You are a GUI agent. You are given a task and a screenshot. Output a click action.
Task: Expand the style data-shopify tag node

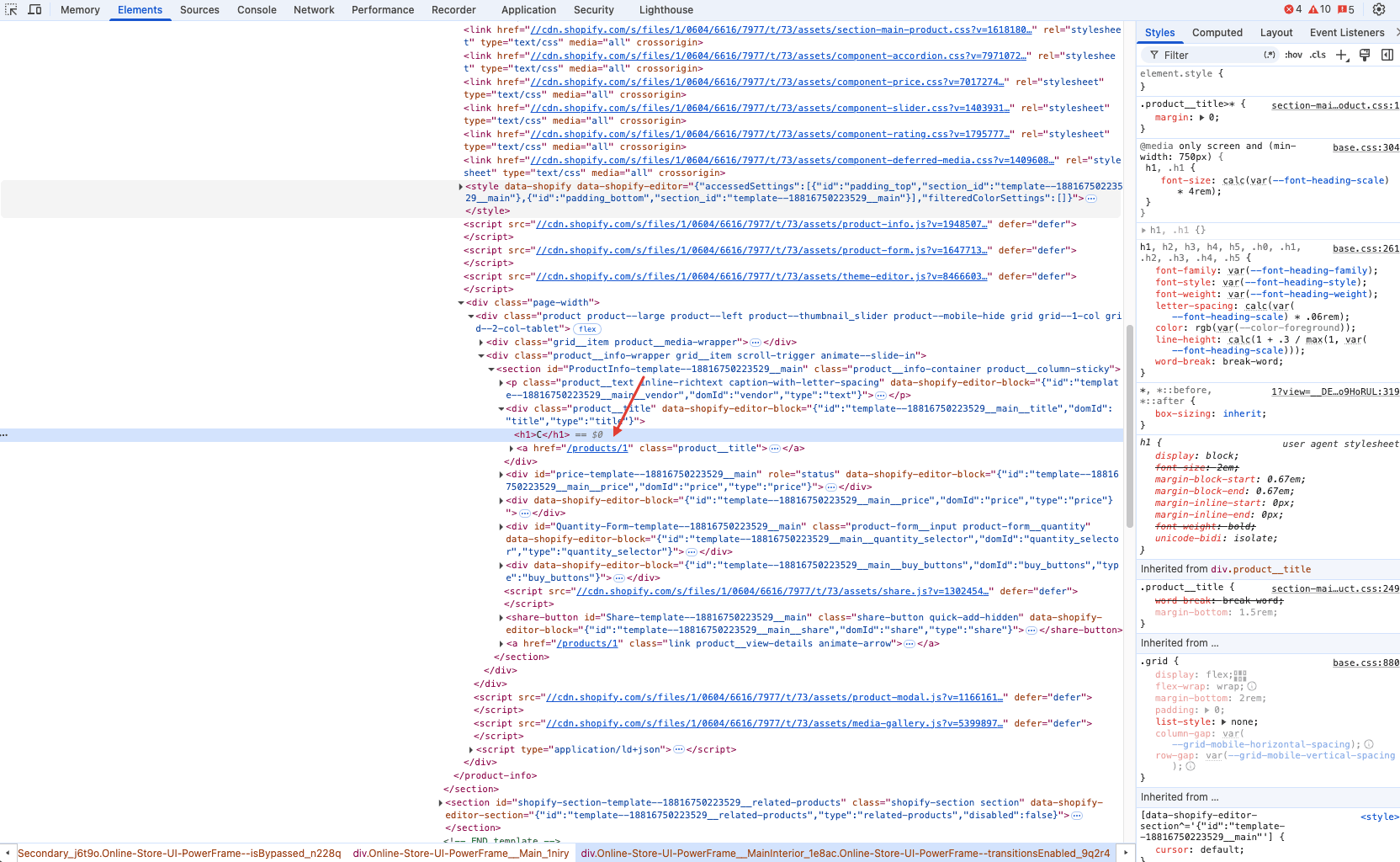[461, 187]
